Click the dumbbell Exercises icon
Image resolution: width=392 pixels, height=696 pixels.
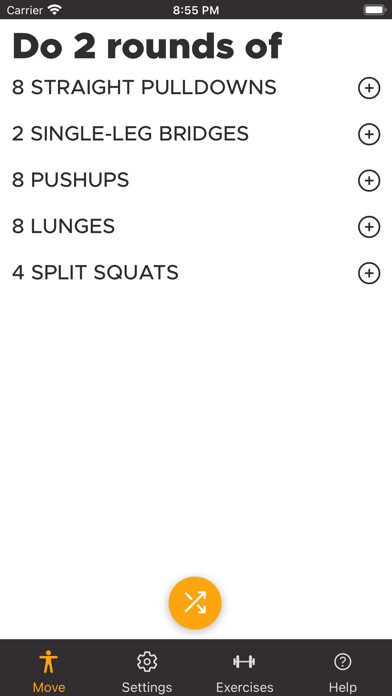click(x=244, y=661)
